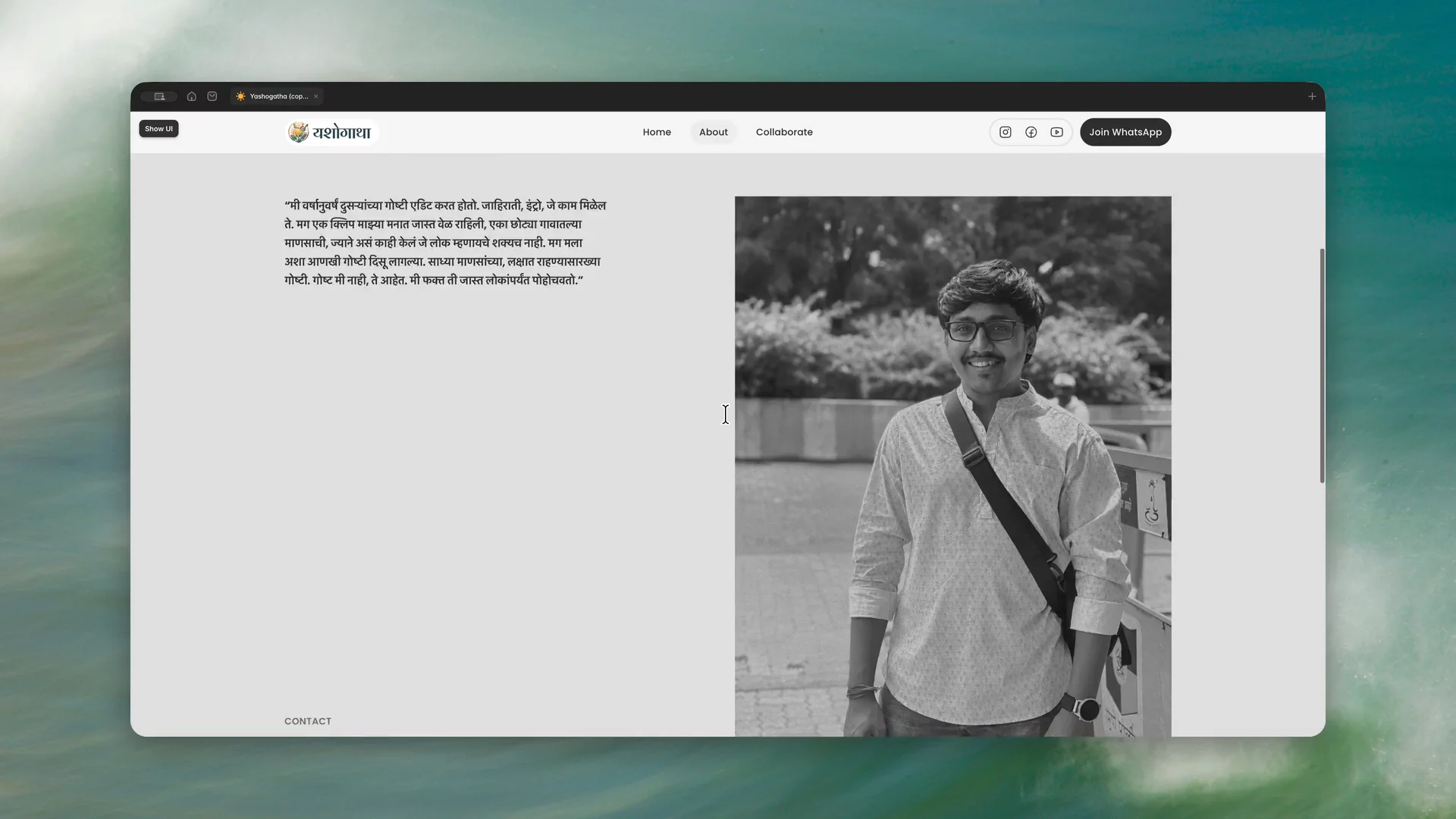The width and height of the screenshot is (1456, 819).
Task: Click the Join WhatsApp button
Action: [1125, 132]
